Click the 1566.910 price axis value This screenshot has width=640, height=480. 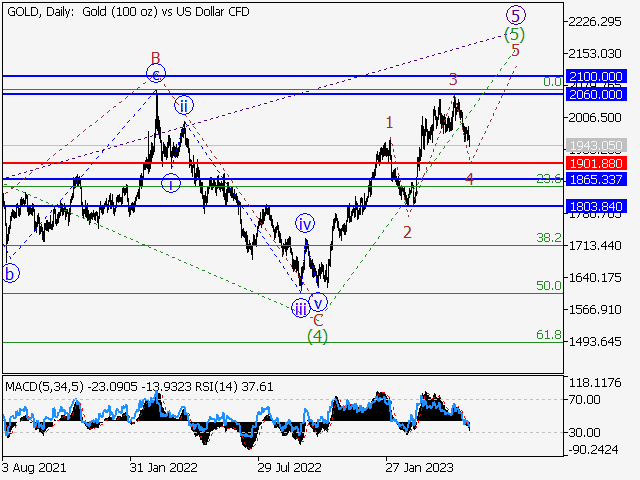coord(595,309)
